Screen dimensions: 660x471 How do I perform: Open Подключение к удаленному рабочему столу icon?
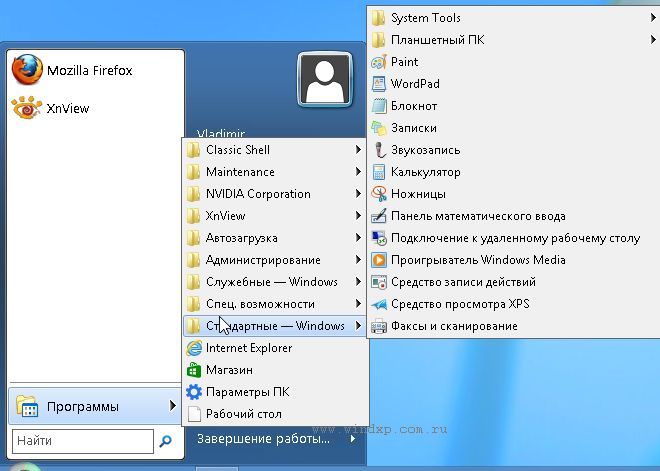(378, 238)
